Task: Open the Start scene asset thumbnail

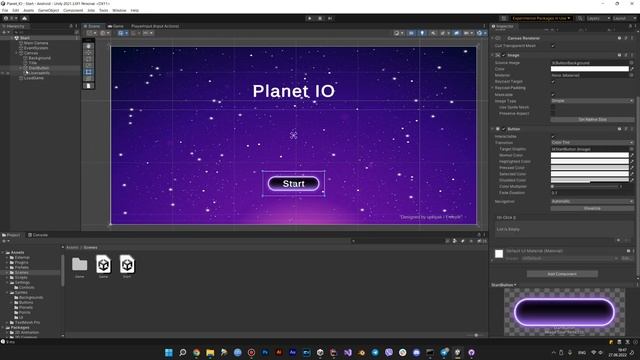Action: 127,265
